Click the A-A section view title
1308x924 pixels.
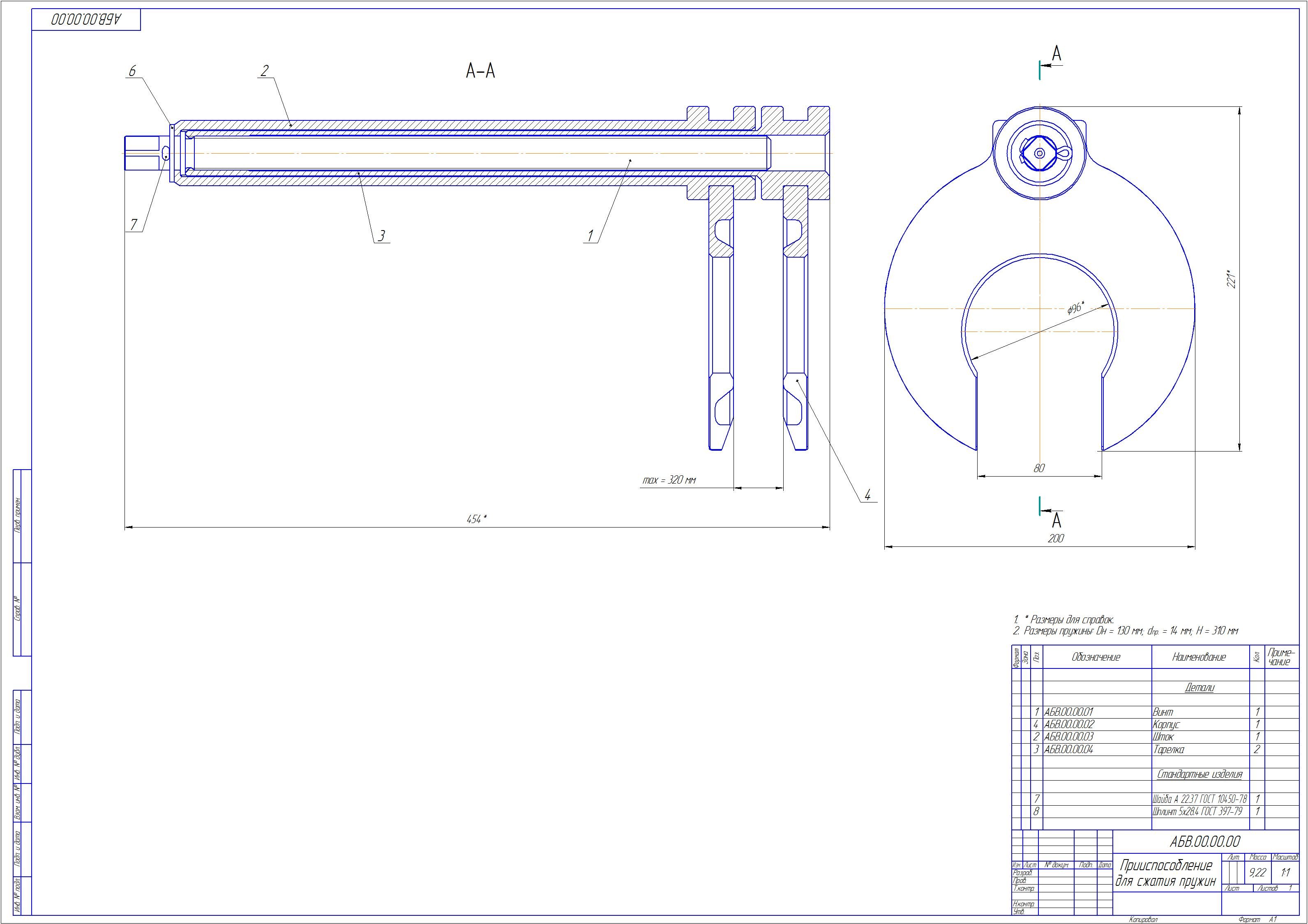480,71
